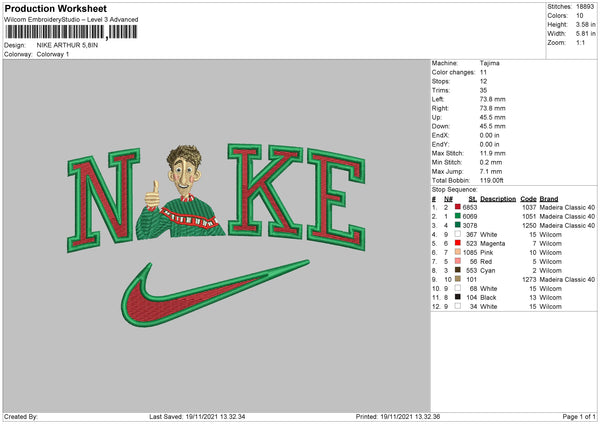
Task: Select the "Black" description
Action: 488,297
